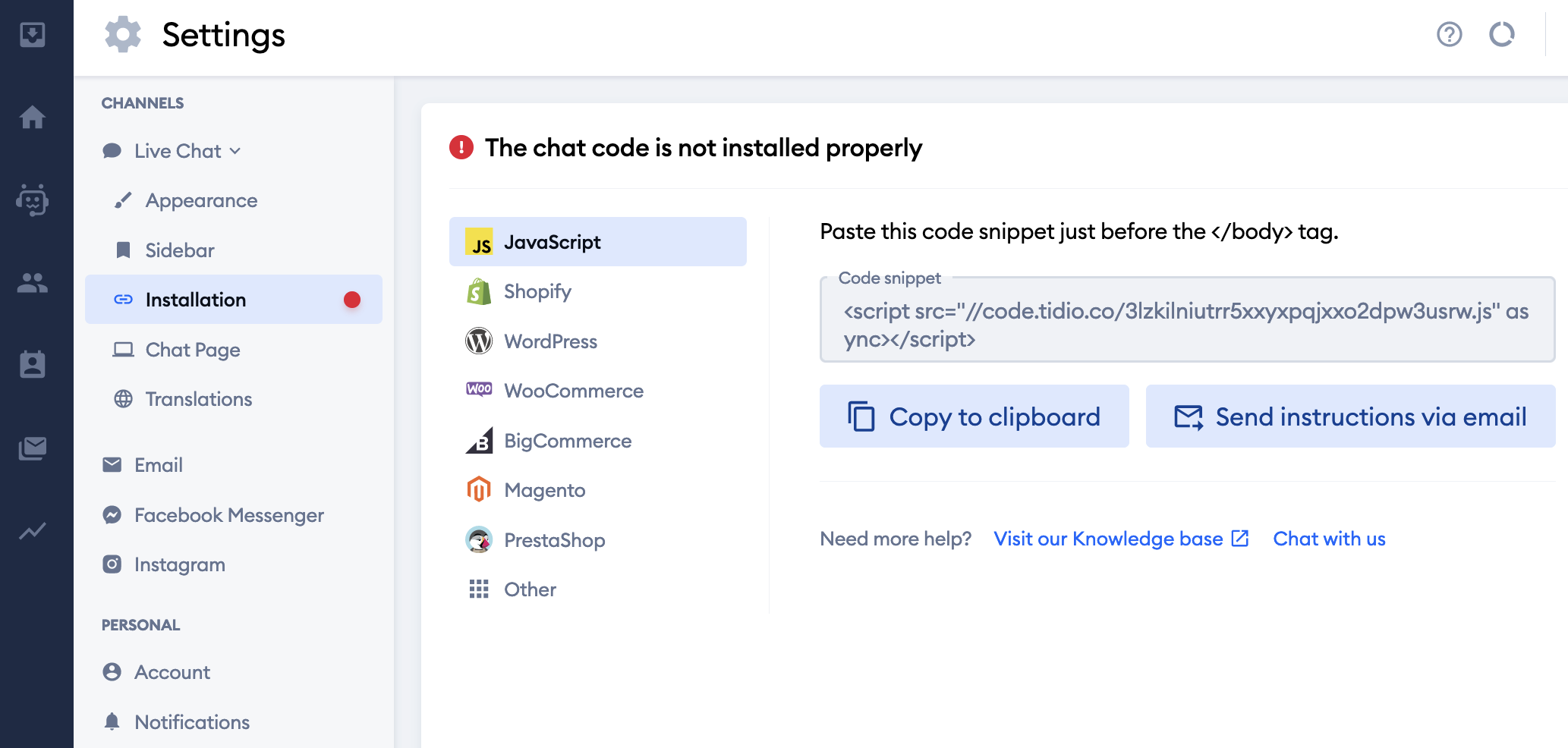Image resolution: width=1568 pixels, height=748 pixels.
Task: Click the help question mark icon
Action: [x=1450, y=34]
